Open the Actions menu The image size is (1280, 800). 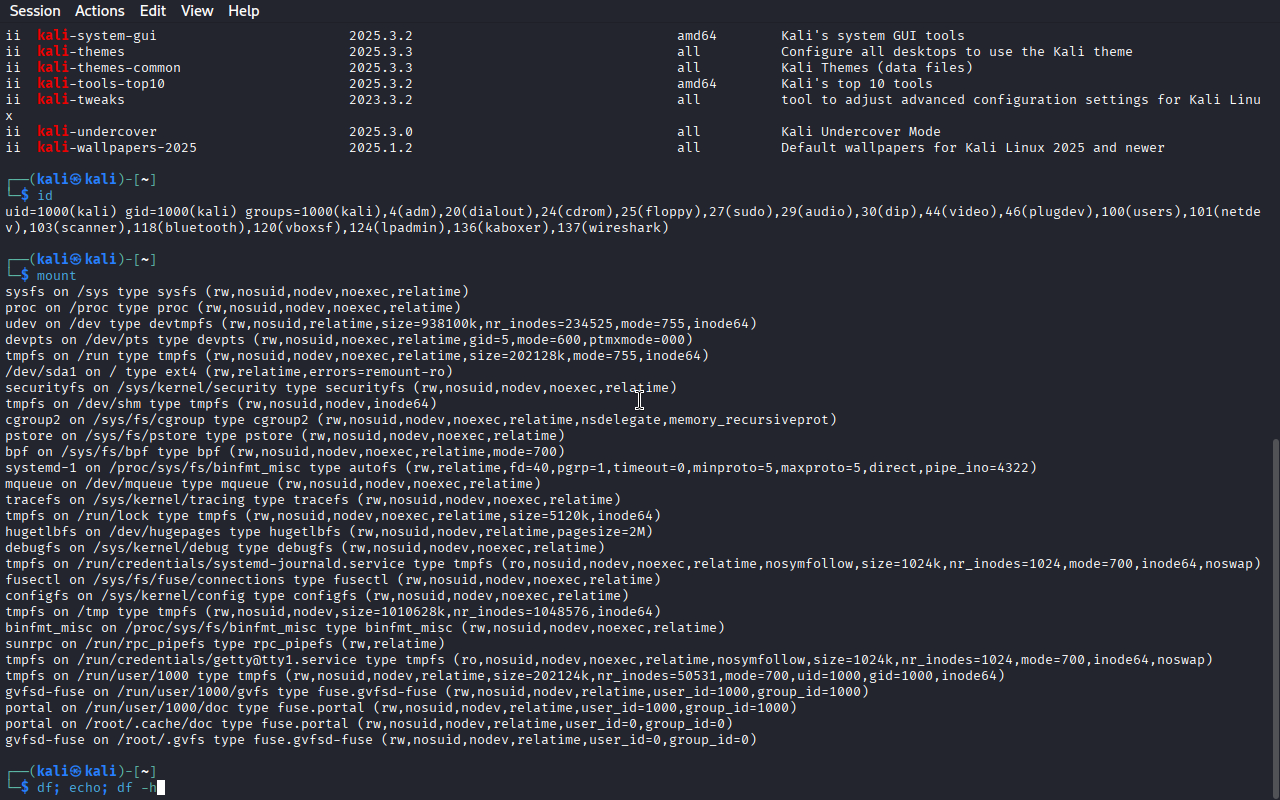tap(100, 11)
